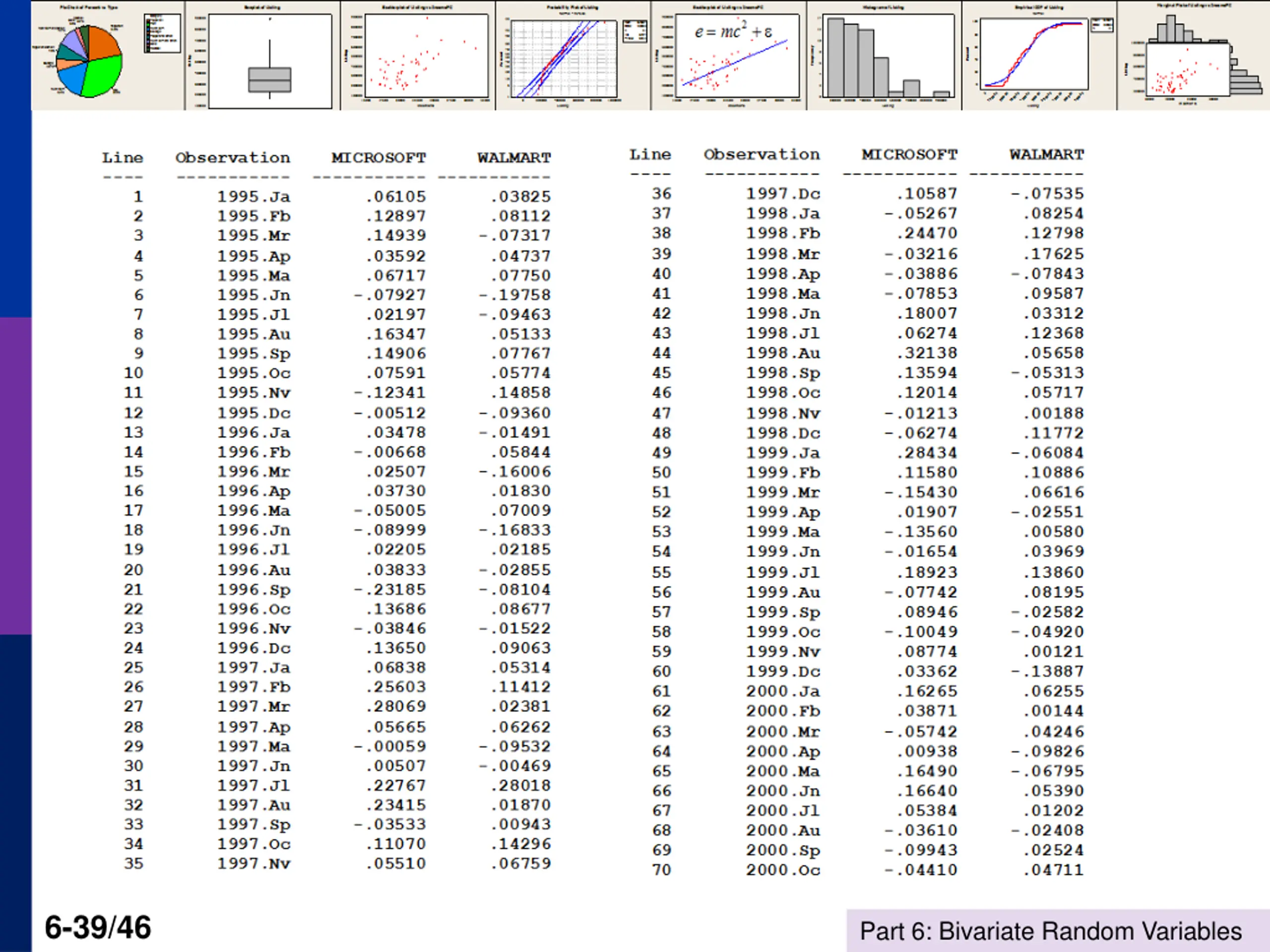Select the 2000.Oc observation row
This screenshot has width=1270, height=952.
click(x=857, y=870)
